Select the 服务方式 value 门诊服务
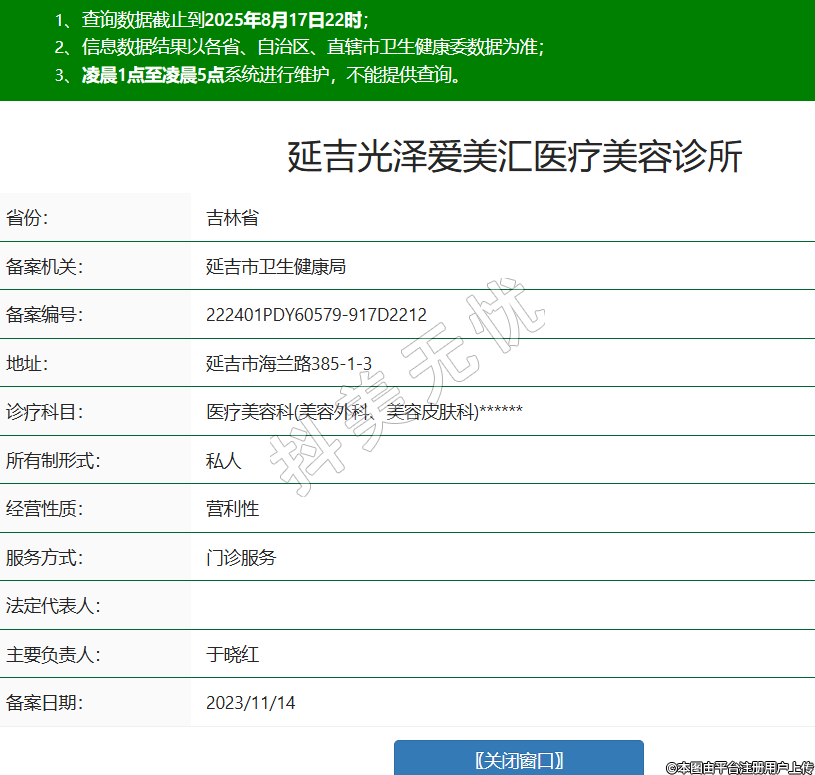 241,558
